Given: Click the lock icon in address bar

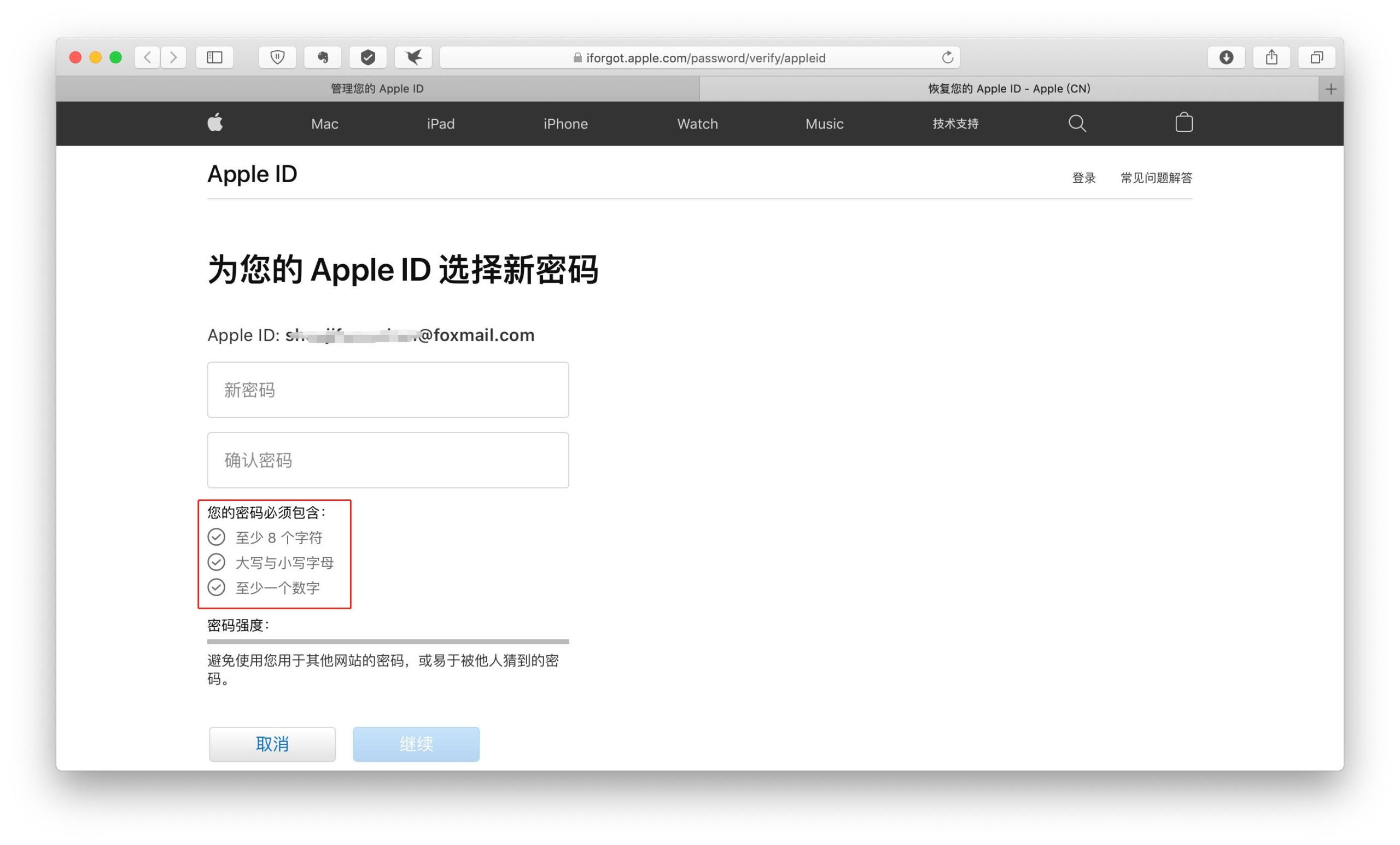Looking at the screenshot, I should [x=577, y=57].
